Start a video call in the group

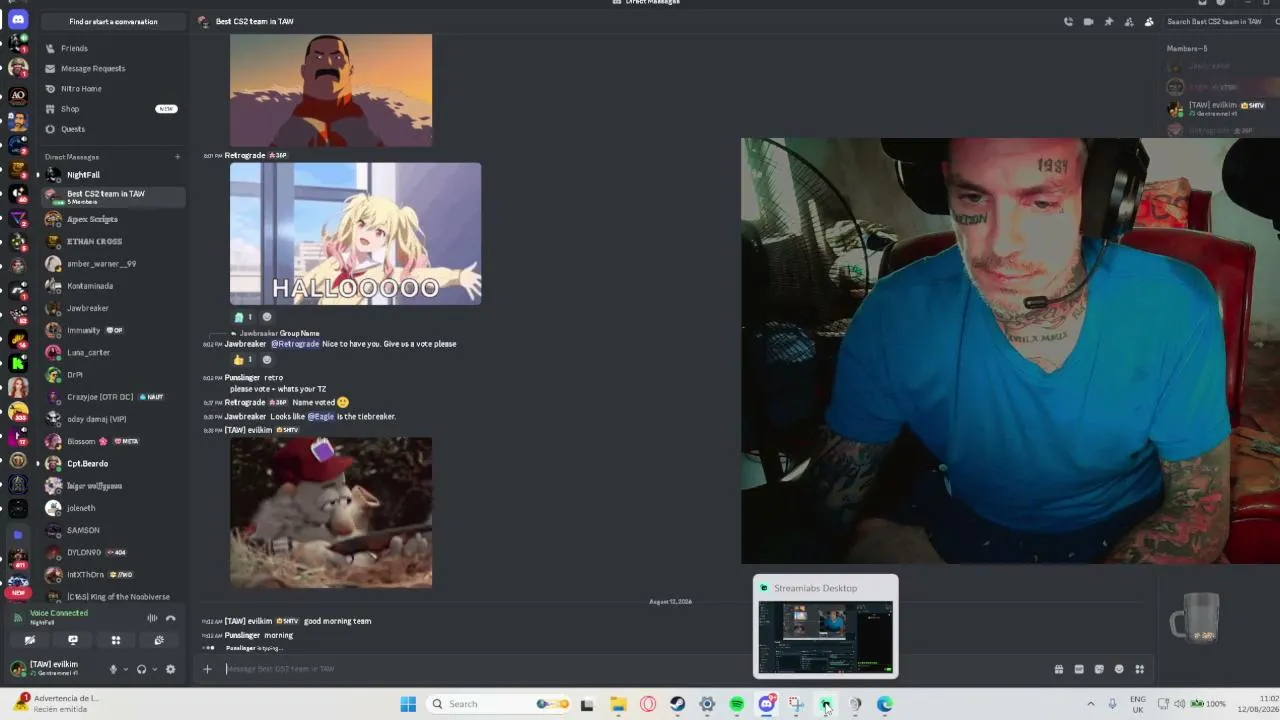coord(1088,21)
